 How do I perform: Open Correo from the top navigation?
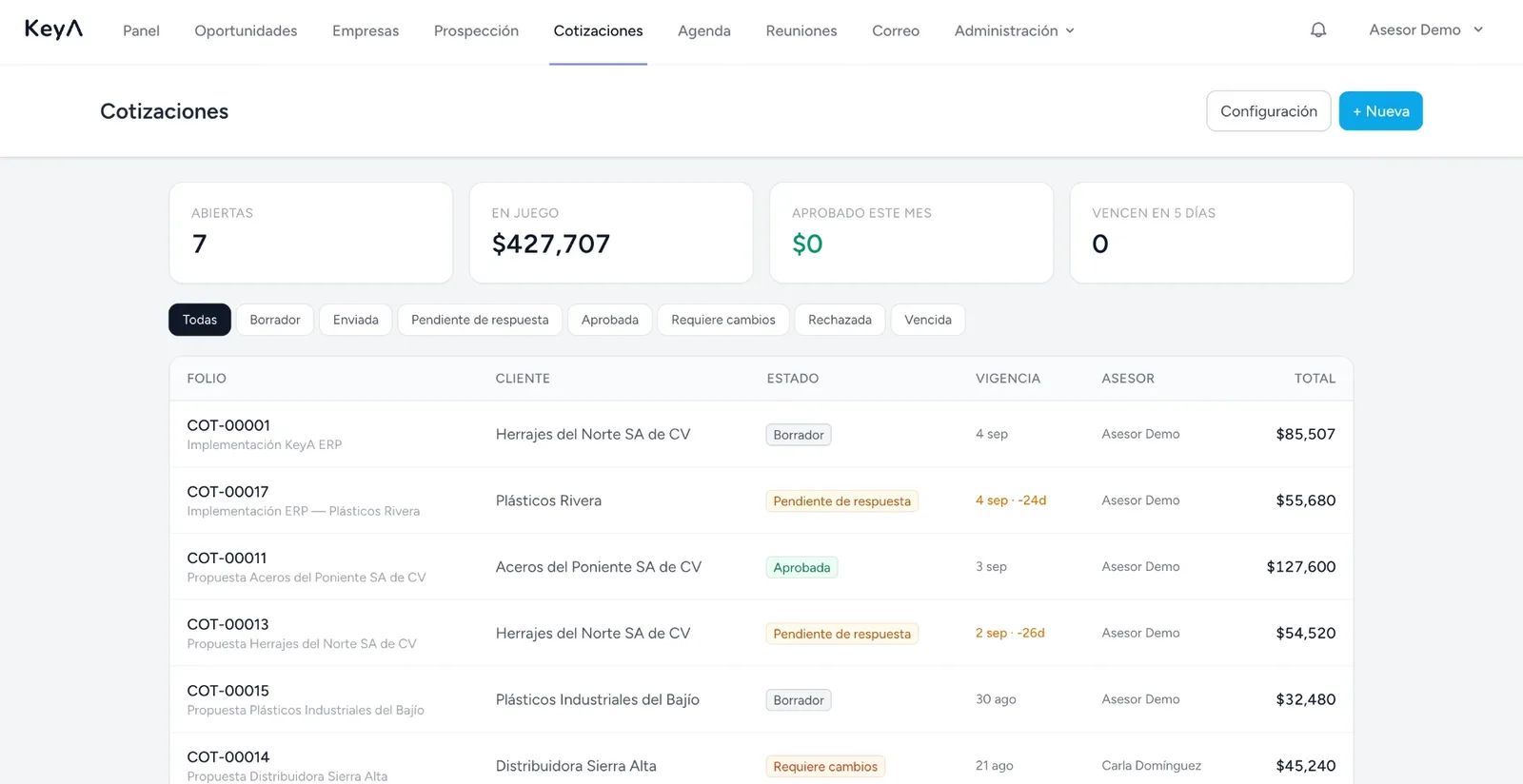[x=896, y=30]
